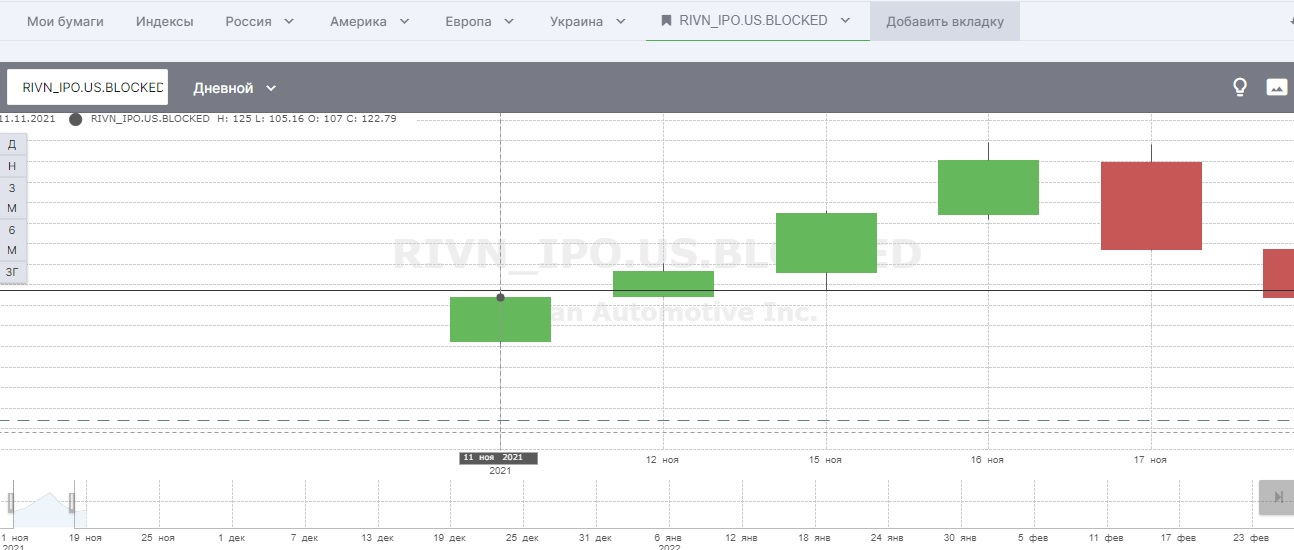Click the red candle for 17 ноя

coord(1151,206)
